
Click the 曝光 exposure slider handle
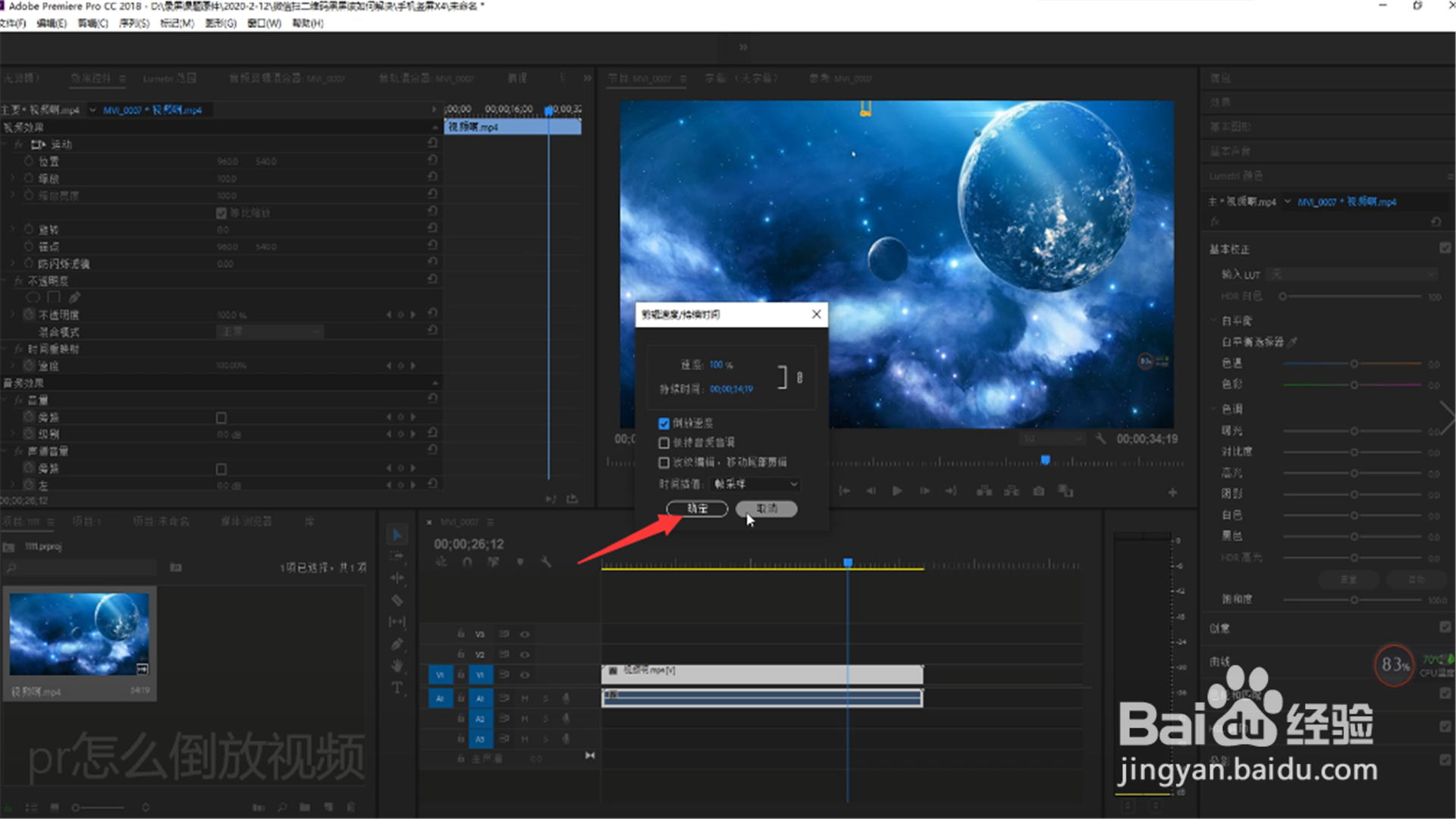tap(1354, 431)
